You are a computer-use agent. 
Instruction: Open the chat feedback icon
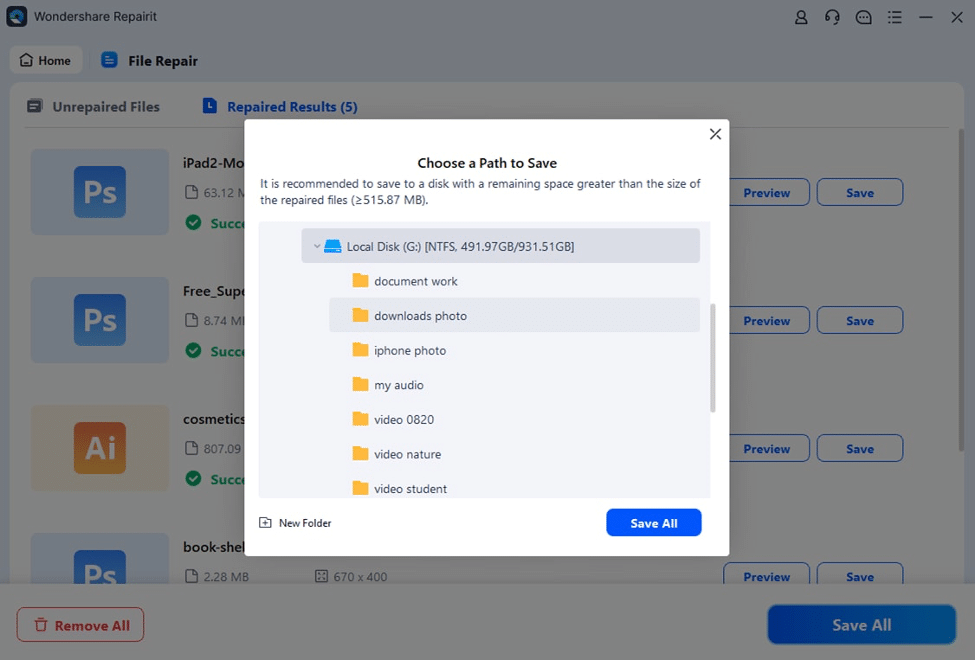click(x=863, y=17)
